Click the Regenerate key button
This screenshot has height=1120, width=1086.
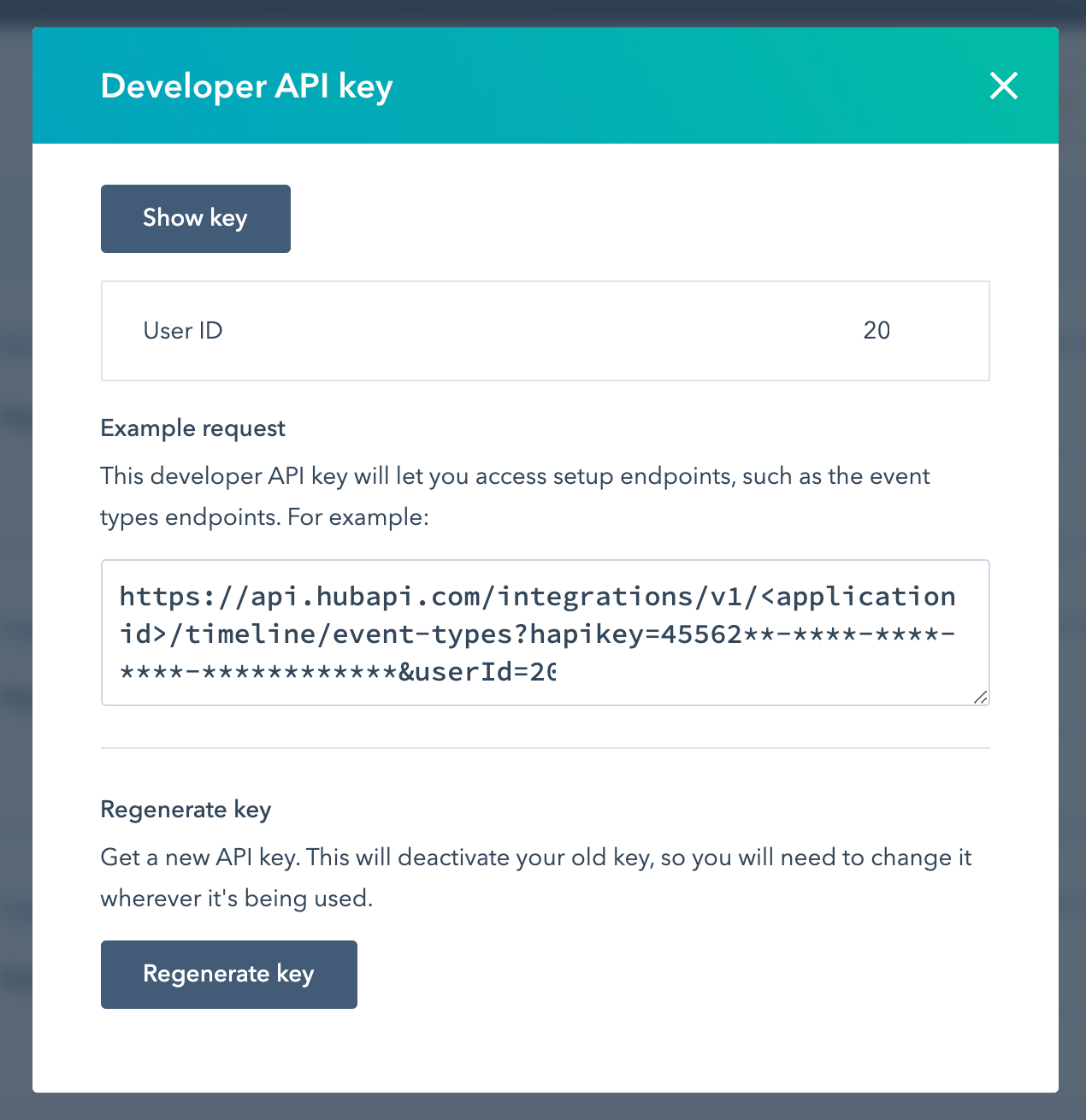click(228, 974)
